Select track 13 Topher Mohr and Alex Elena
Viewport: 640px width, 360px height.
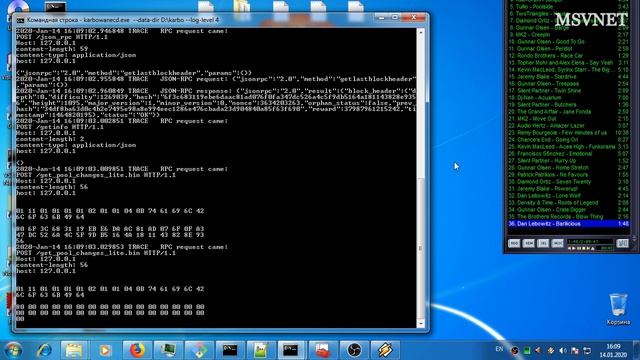[569, 62]
